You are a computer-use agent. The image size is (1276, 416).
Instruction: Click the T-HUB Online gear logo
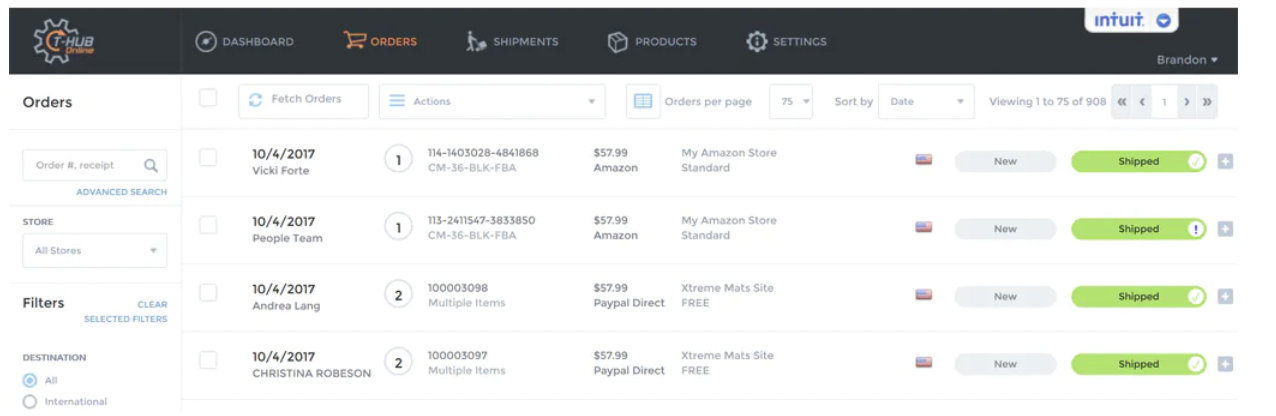pos(64,42)
